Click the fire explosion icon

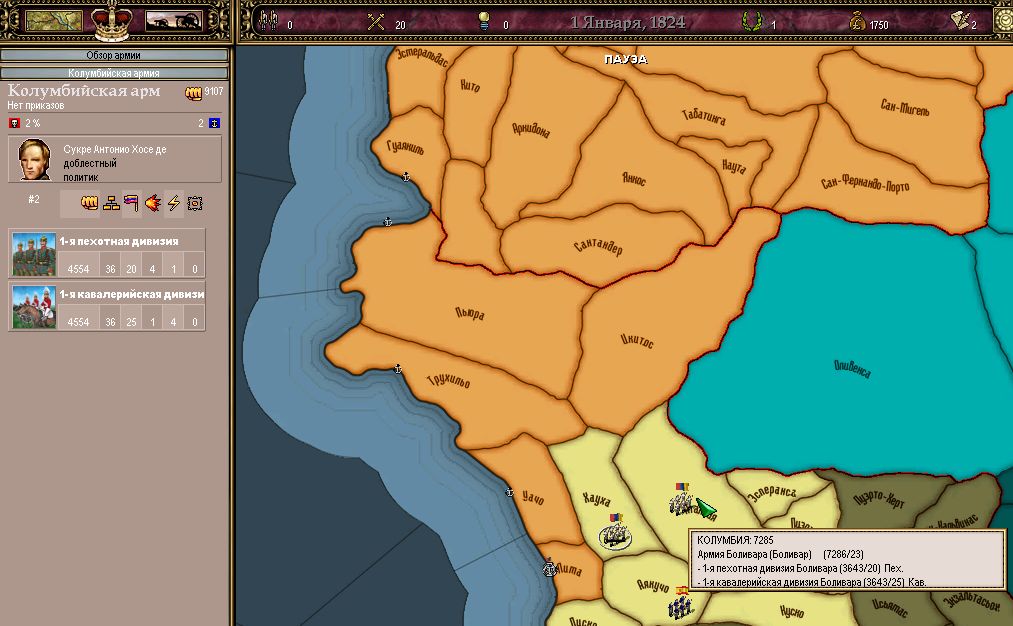point(152,203)
